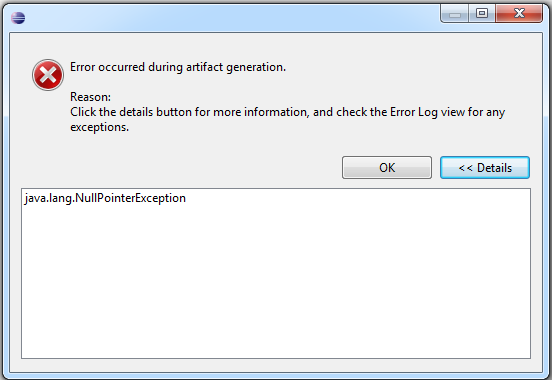Click the 'Click the details button' instruction text
The height and width of the screenshot is (380, 552).
point(287,119)
